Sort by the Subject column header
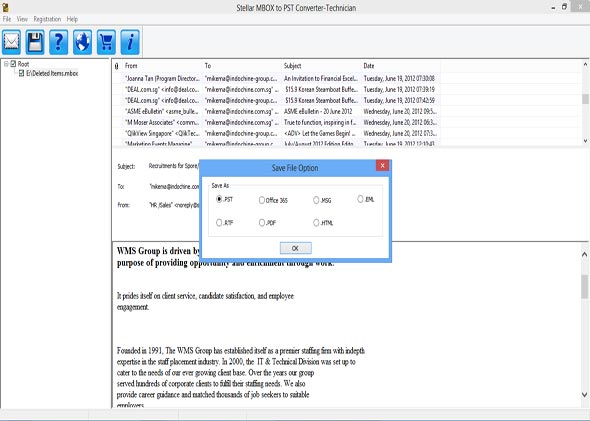The width and height of the screenshot is (590, 421). coord(321,66)
